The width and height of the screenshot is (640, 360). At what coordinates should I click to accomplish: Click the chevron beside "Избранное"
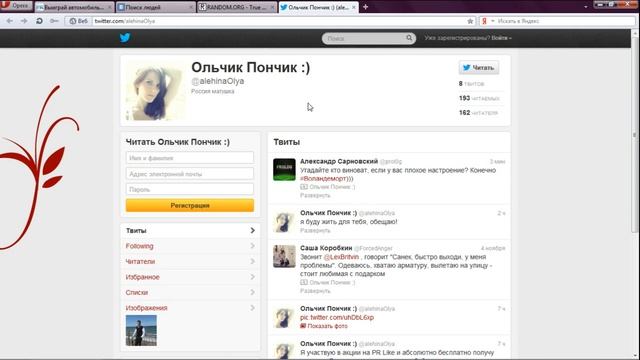point(252,277)
